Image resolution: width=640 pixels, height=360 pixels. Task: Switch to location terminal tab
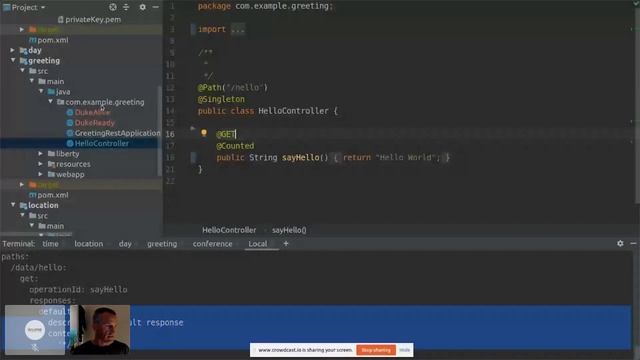pyautogui.click(x=89, y=244)
